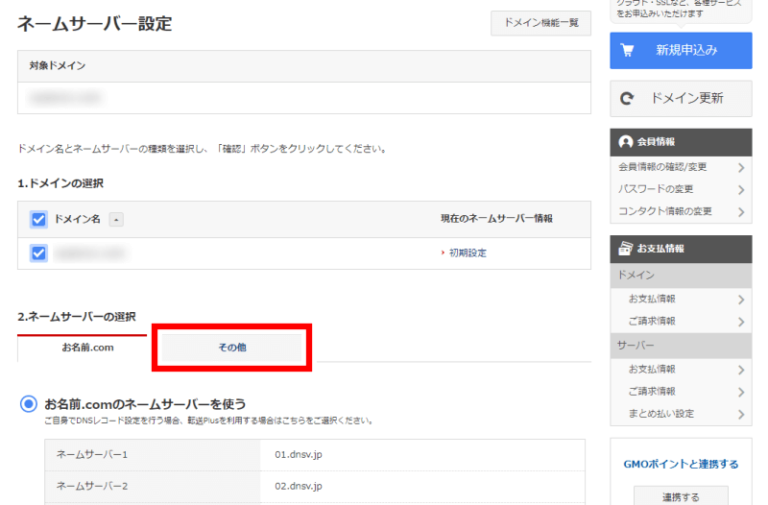This screenshot has width=768, height=505.
Task: Open ドメイン機能一覧 button
Action: tap(541, 23)
